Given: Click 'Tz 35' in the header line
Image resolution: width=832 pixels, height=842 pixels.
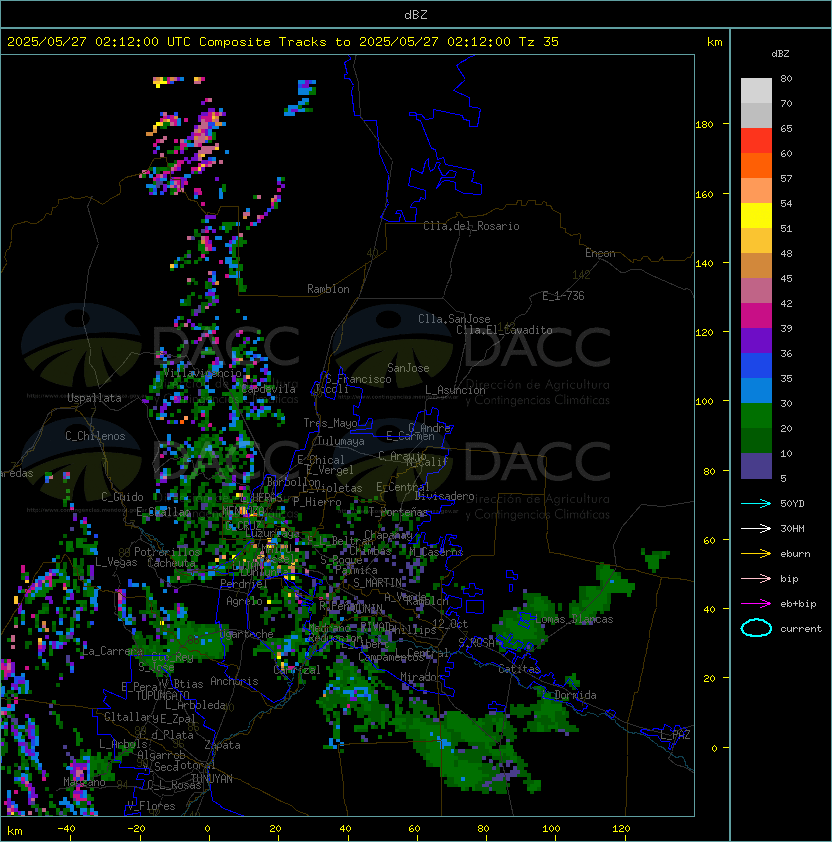Looking at the screenshot, I should tap(539, 42).
